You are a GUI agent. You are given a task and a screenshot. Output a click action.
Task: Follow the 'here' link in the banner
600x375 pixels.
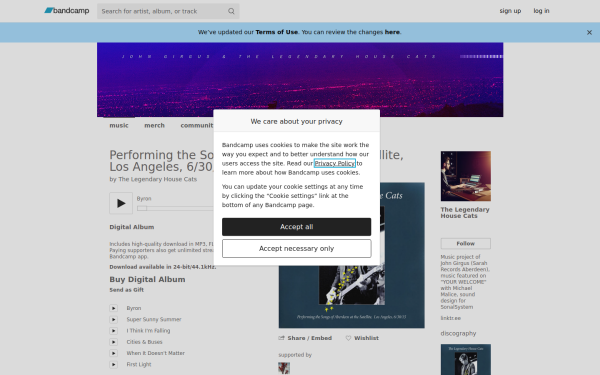point(392,32)
